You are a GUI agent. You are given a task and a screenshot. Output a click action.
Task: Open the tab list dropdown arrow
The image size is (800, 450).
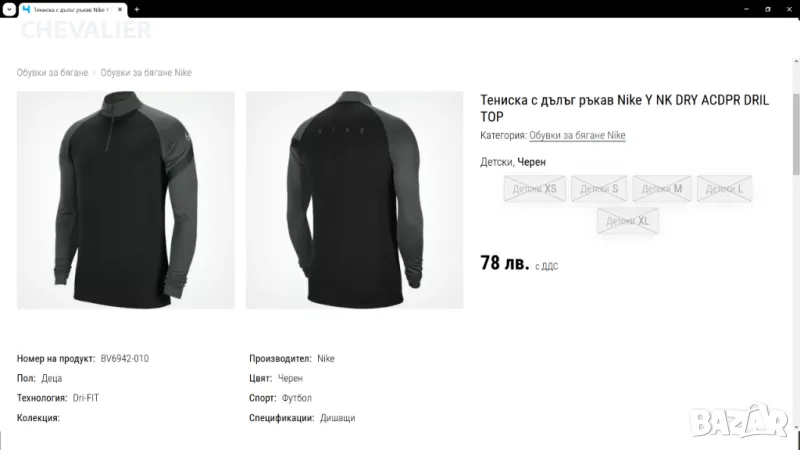(9, 9)
